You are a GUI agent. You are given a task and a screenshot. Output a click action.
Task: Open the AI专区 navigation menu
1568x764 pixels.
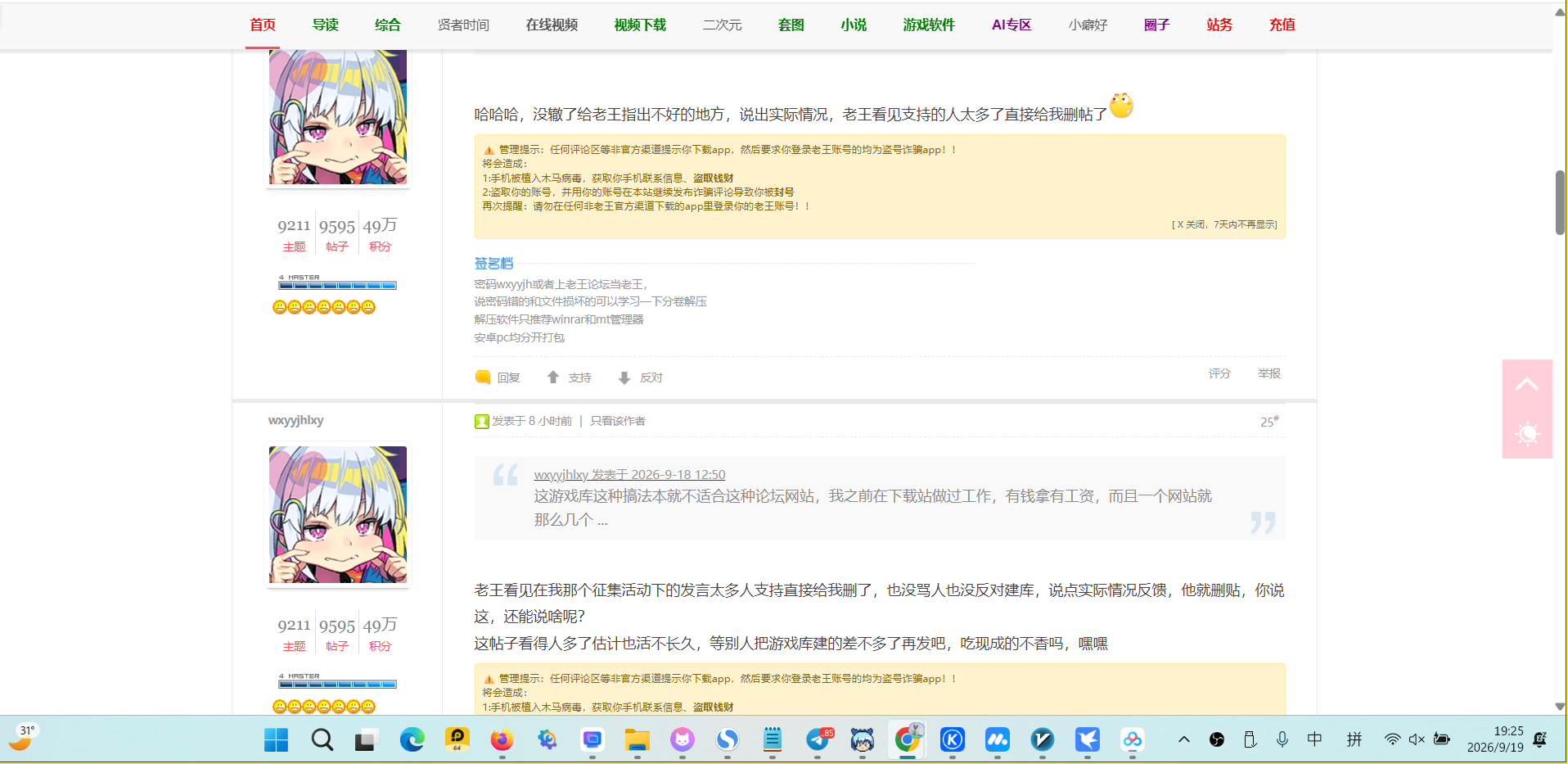1012,25
